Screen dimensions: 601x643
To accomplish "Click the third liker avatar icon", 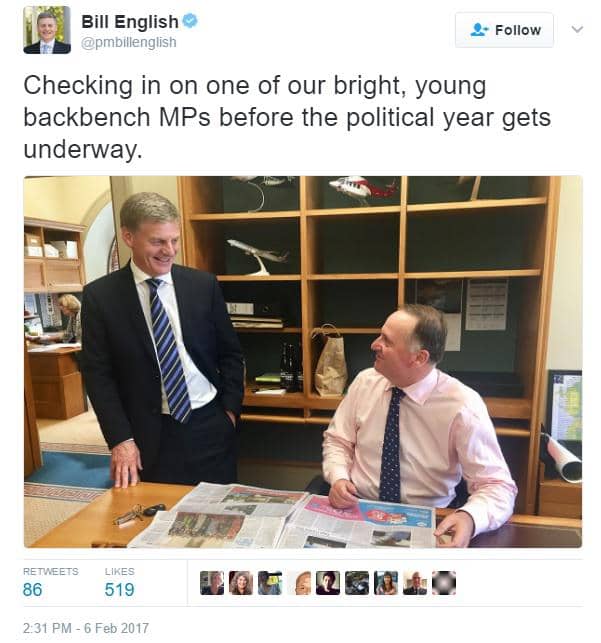I will pyautogui.click(x=270, y=583).
